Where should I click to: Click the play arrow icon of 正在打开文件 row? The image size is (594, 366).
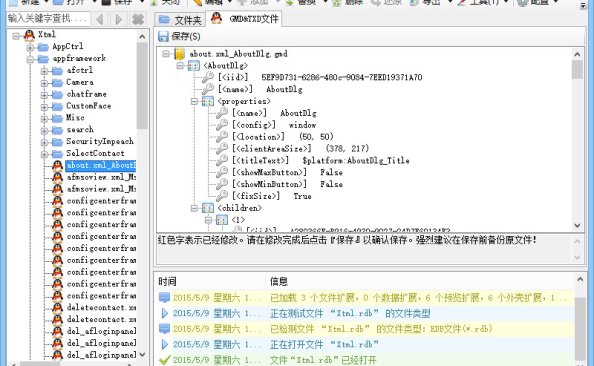[164, 344]
